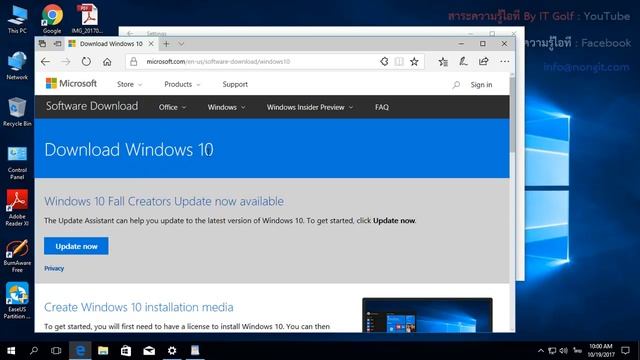Open File Explorer from taskbar
The width and height of the screenshot is (640, 360).
click(x=103, y=351)
